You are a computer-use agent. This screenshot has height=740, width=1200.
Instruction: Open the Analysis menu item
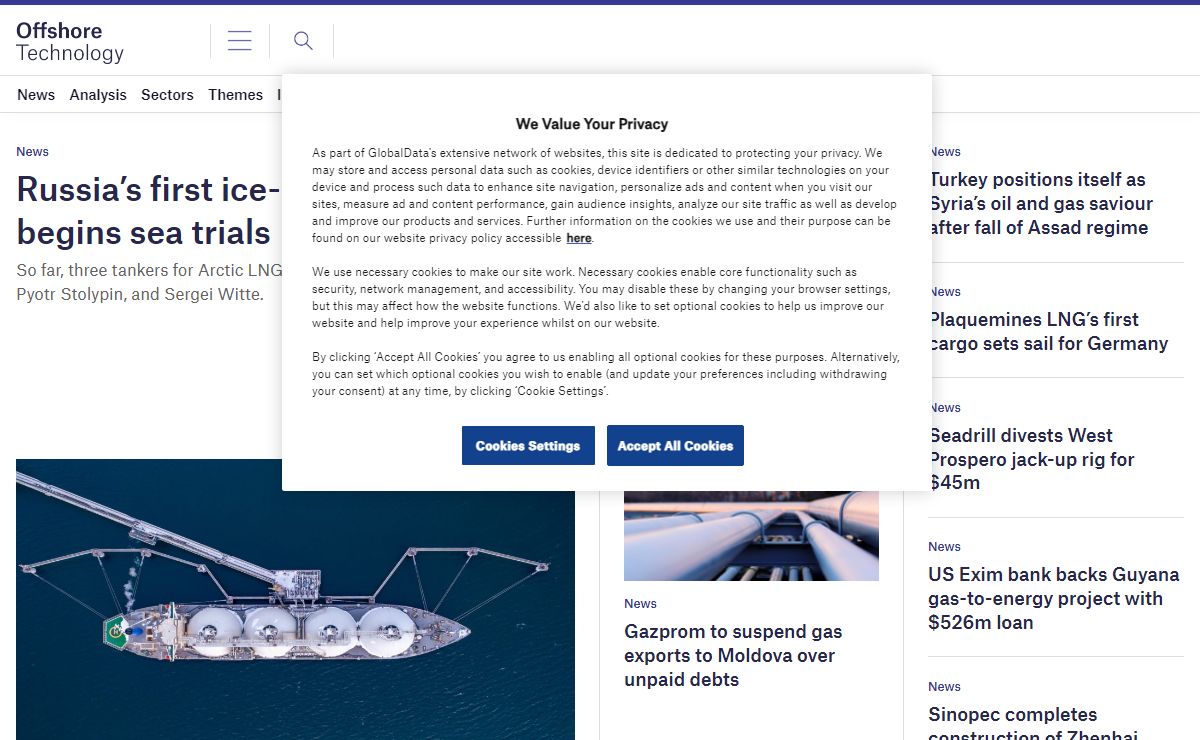pyautogui.click(x=98, y=95)
